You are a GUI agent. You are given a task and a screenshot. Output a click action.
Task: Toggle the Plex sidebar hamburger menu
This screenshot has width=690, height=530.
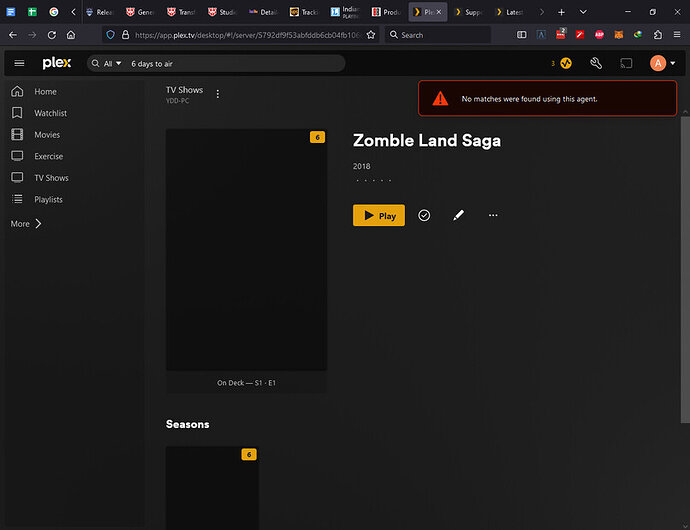click(x=19, y=63)
